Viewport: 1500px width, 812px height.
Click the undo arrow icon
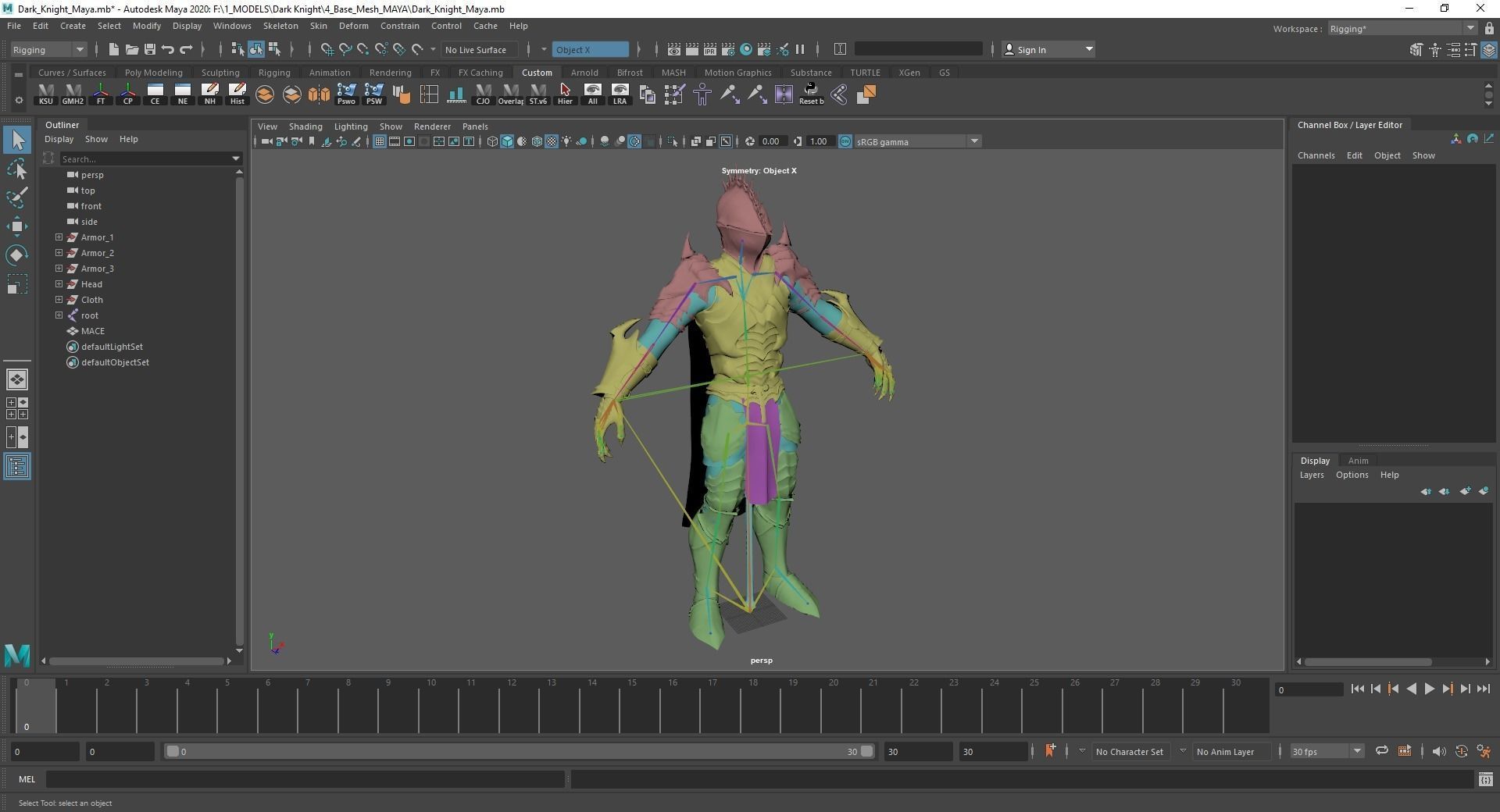click(x=168, y=49)
